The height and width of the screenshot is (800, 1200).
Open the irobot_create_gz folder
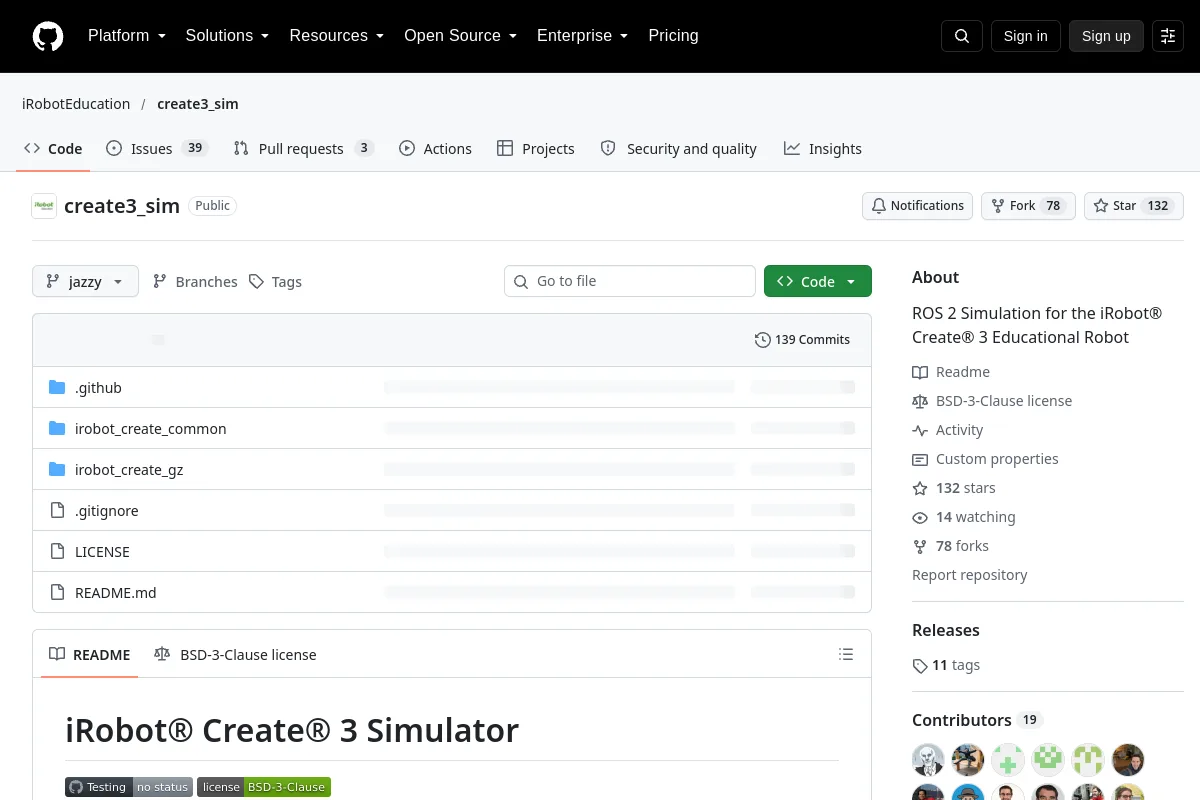click(x=129, y=470)
